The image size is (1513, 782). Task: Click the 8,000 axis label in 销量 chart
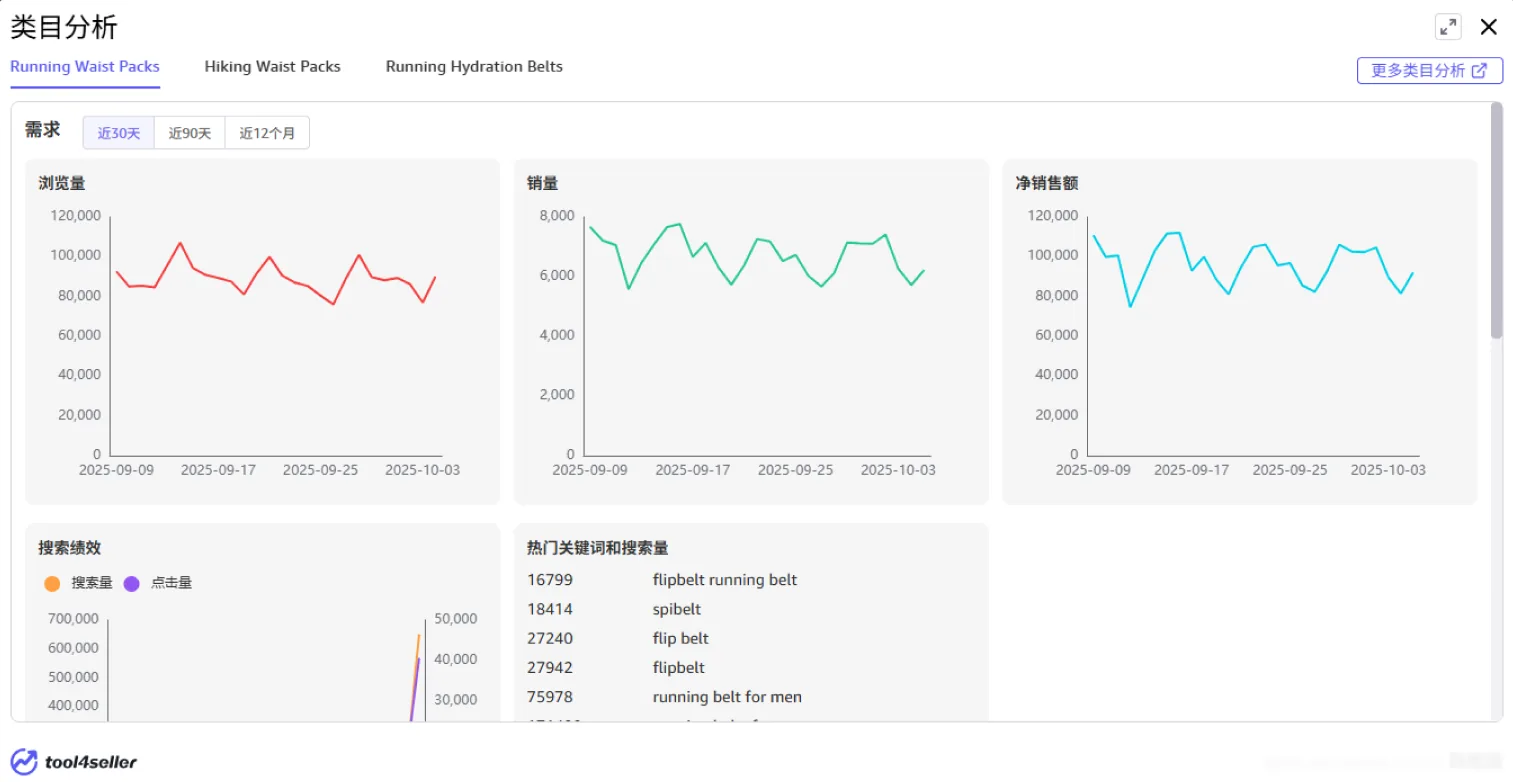[x=557, y=216]
